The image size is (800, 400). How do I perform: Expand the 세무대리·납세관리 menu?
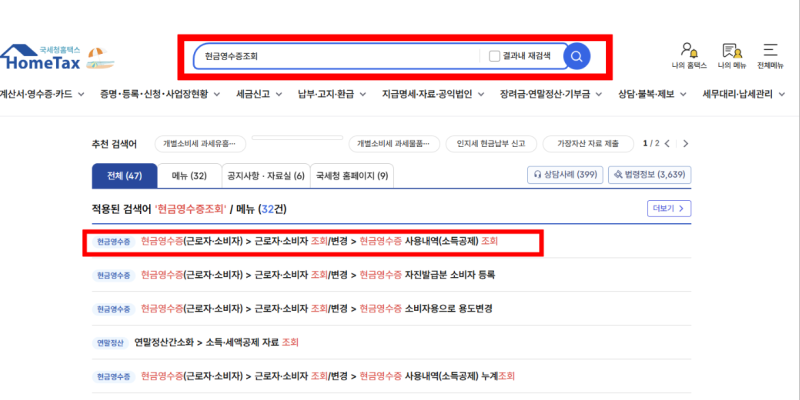tap(743, 94)
